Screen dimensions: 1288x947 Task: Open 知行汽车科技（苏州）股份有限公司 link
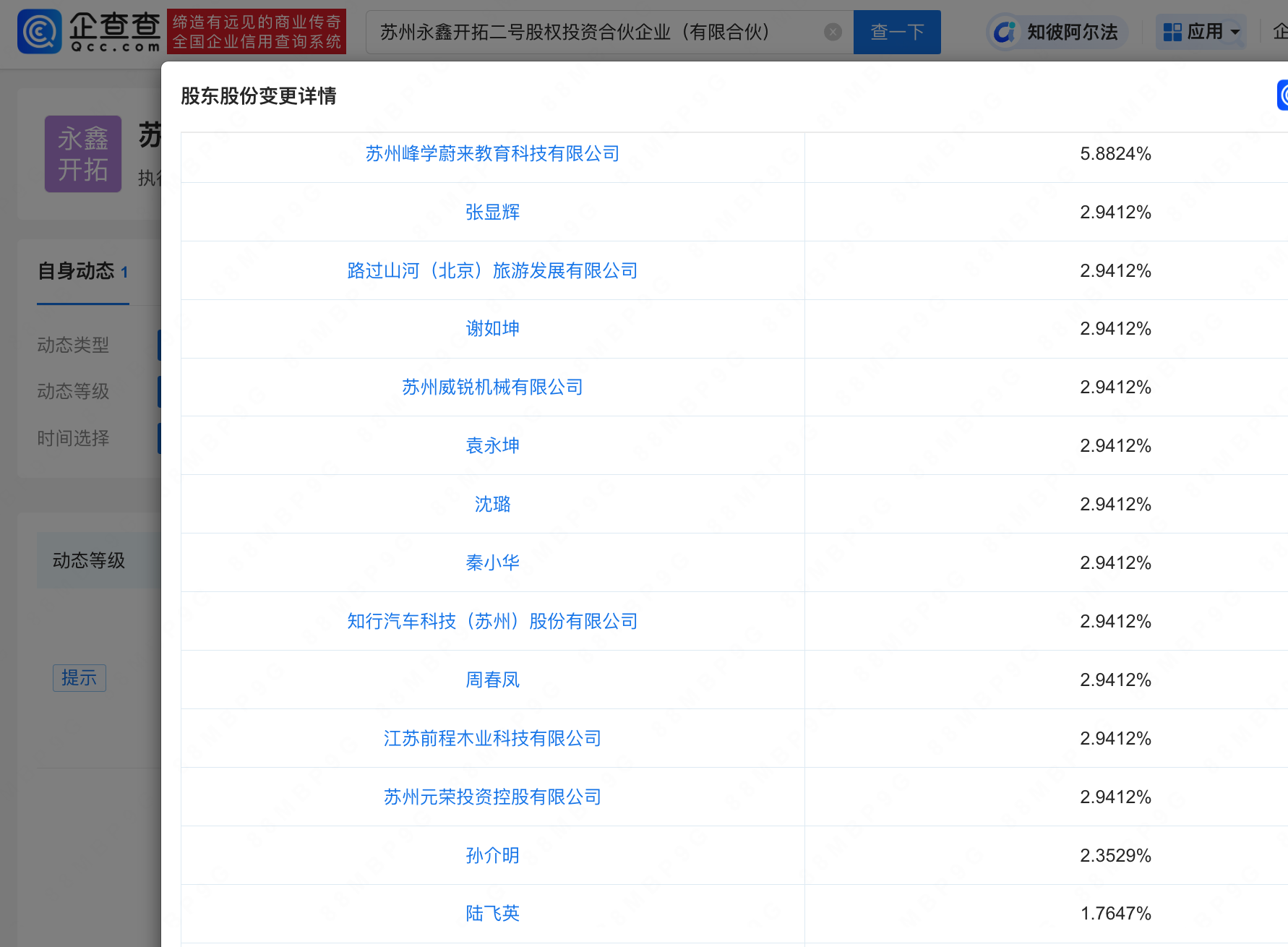click(x=493, y=622)
